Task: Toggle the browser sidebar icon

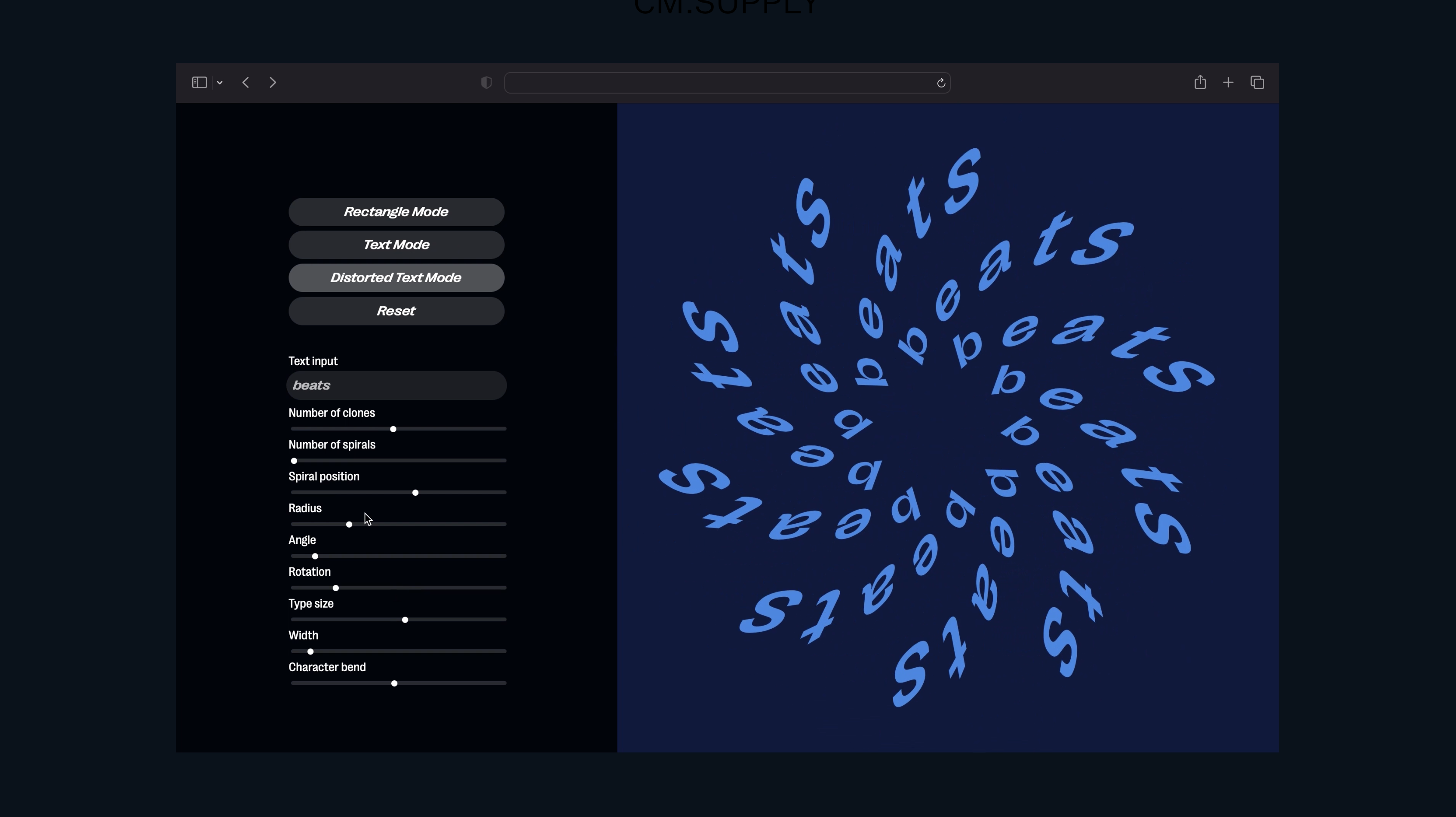Action: pyautogui.click(x=199, y=83)
